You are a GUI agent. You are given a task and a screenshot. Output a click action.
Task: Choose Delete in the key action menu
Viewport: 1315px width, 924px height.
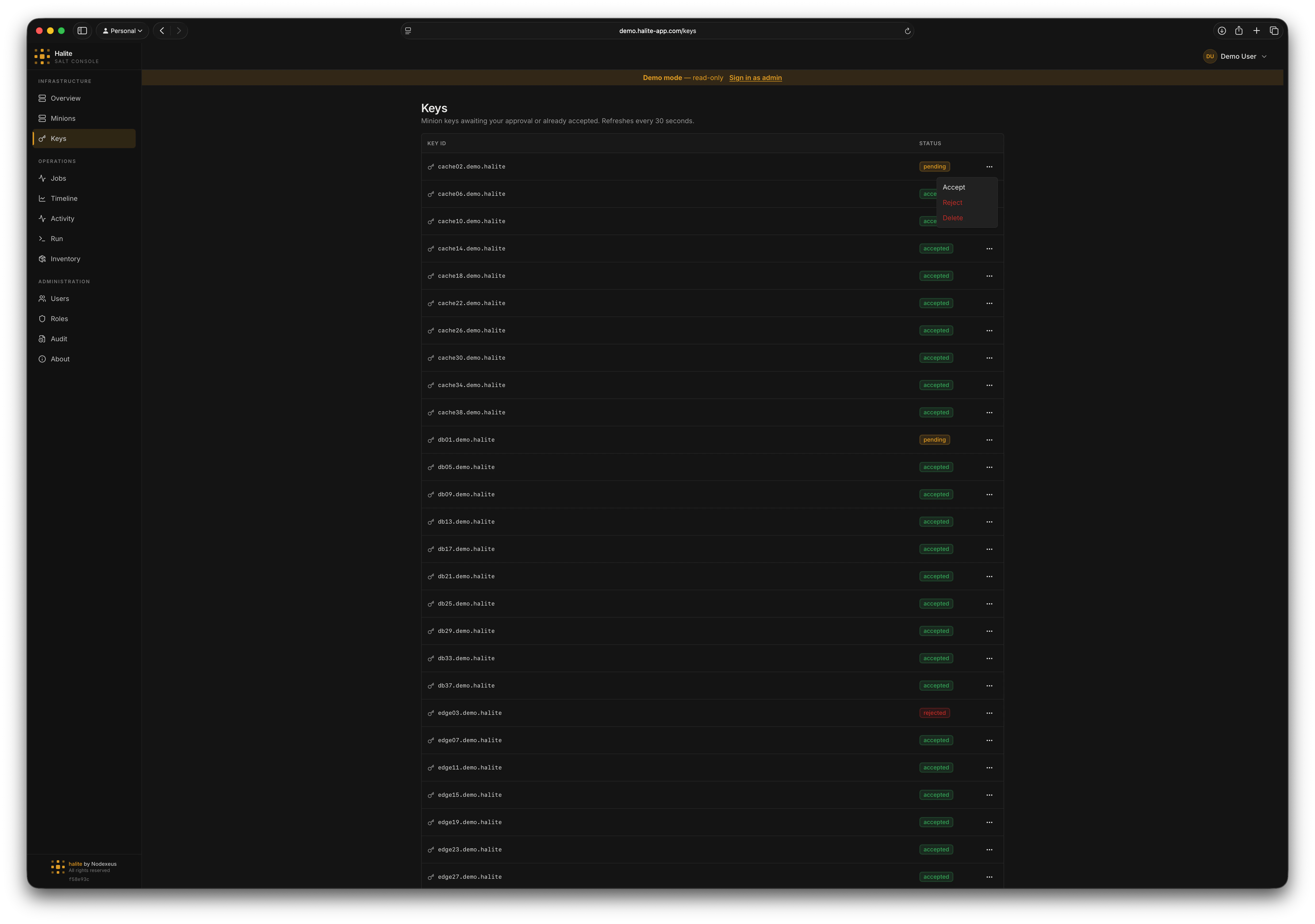click(x=967, y=218)
